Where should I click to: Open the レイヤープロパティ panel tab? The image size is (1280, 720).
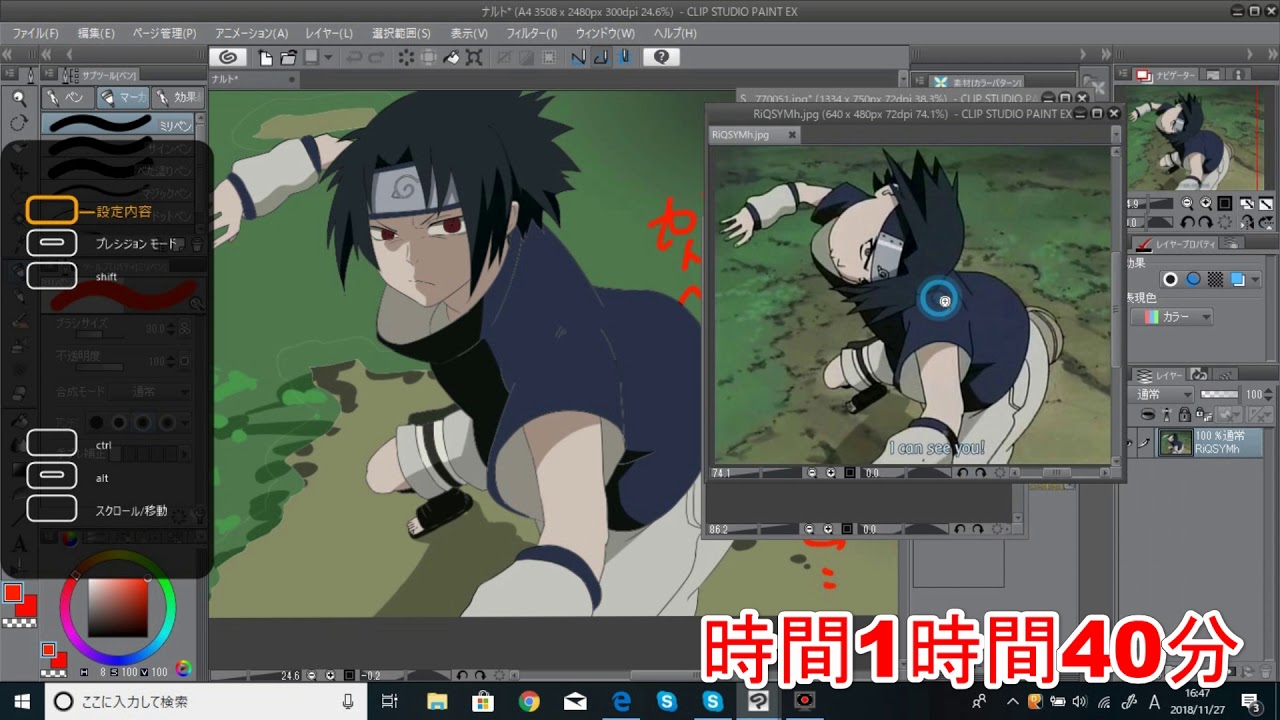click(x=1176, y=244)
